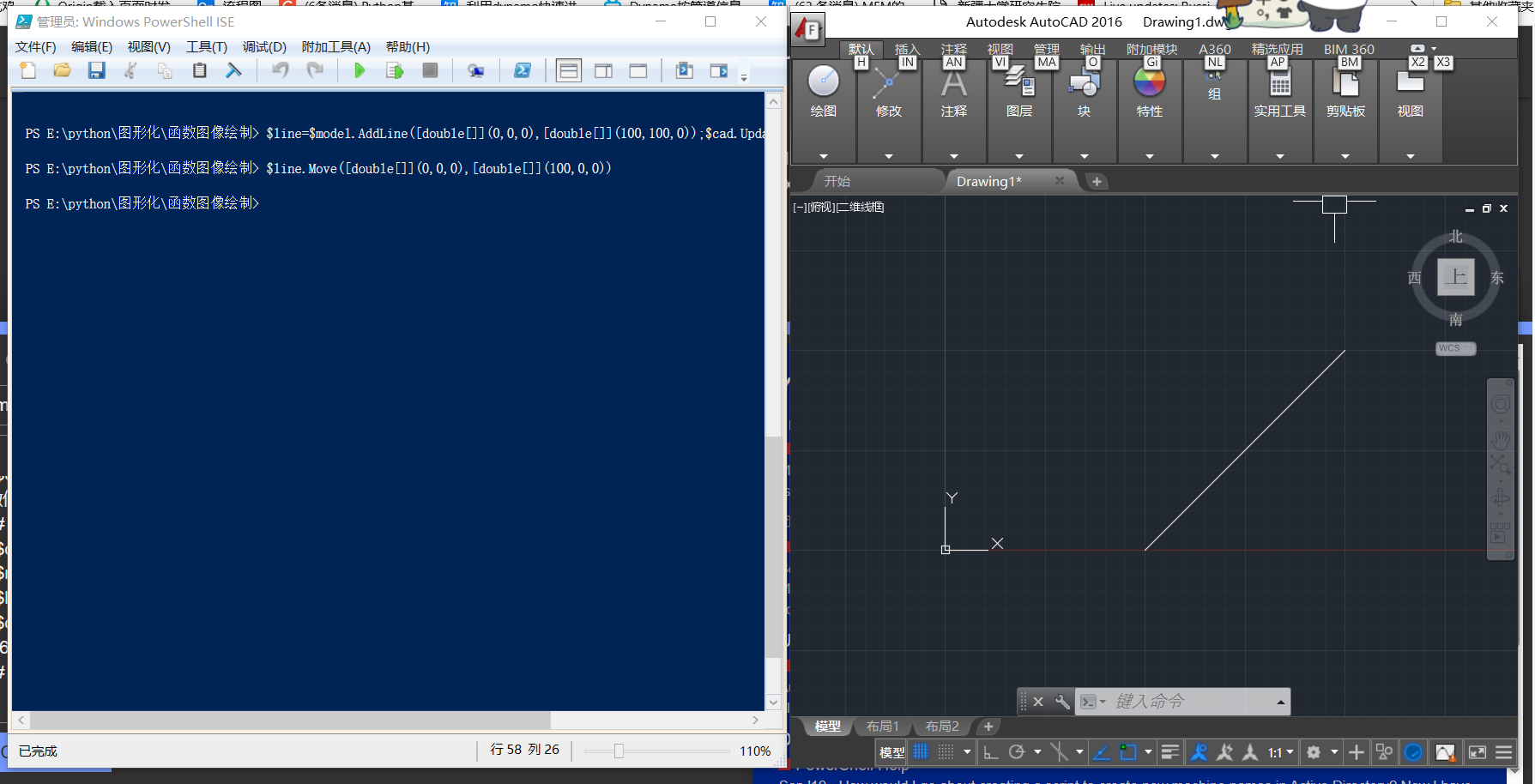Toggle ortho mode in AutoCAD status bar

click(x=990, y=752)
